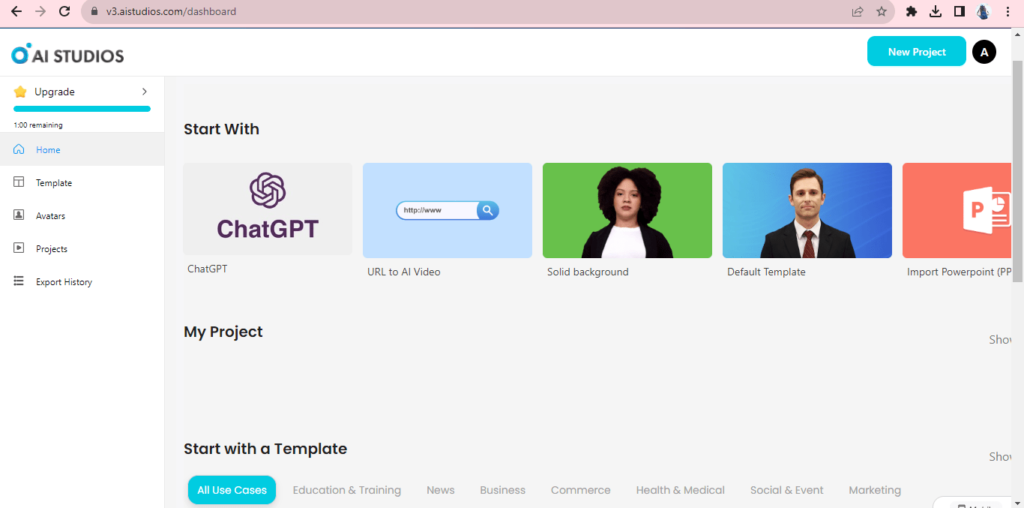Screen dimensions: 1024x508
Task: Click the Template layout icon in sidebar
Action: pos(18,182)
